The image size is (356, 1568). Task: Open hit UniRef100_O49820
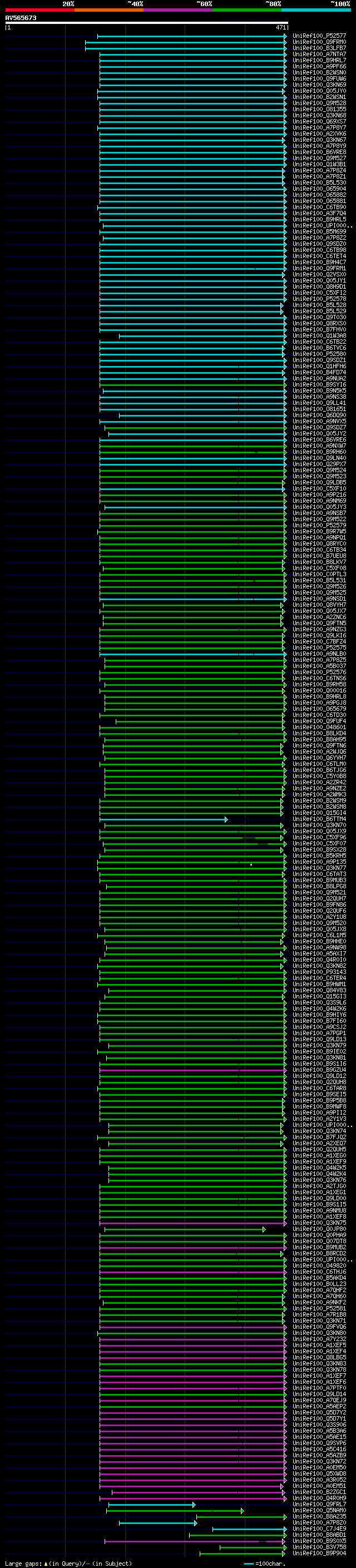[x=319, y=1265]
